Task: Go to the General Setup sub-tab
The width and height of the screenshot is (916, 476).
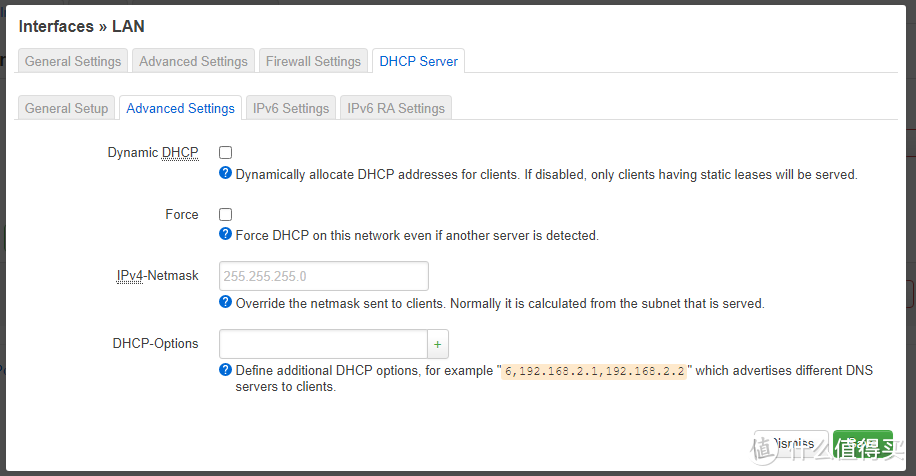Action: pos(66,108)
